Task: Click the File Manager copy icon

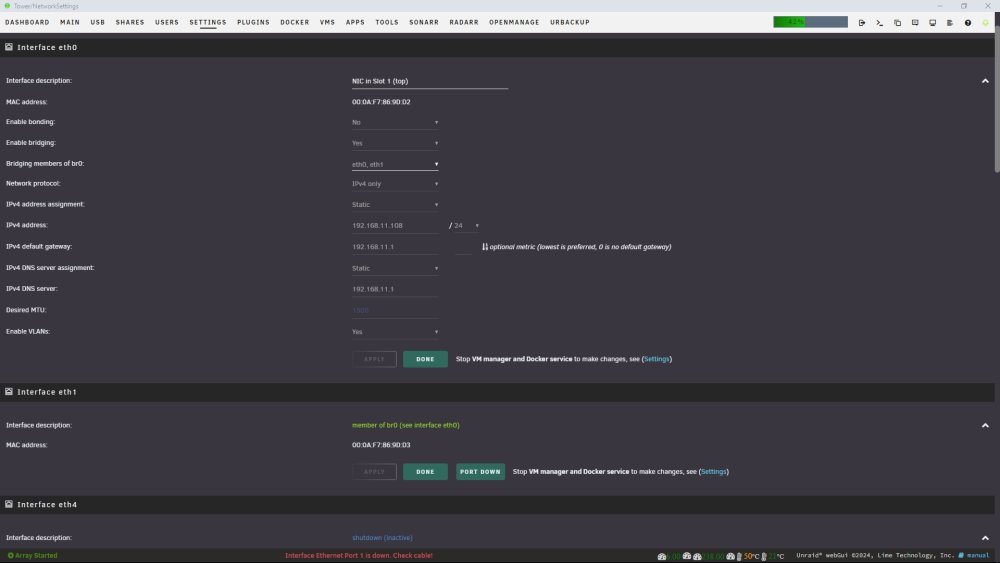Action: pyautogui.click(x=897, y=22)
